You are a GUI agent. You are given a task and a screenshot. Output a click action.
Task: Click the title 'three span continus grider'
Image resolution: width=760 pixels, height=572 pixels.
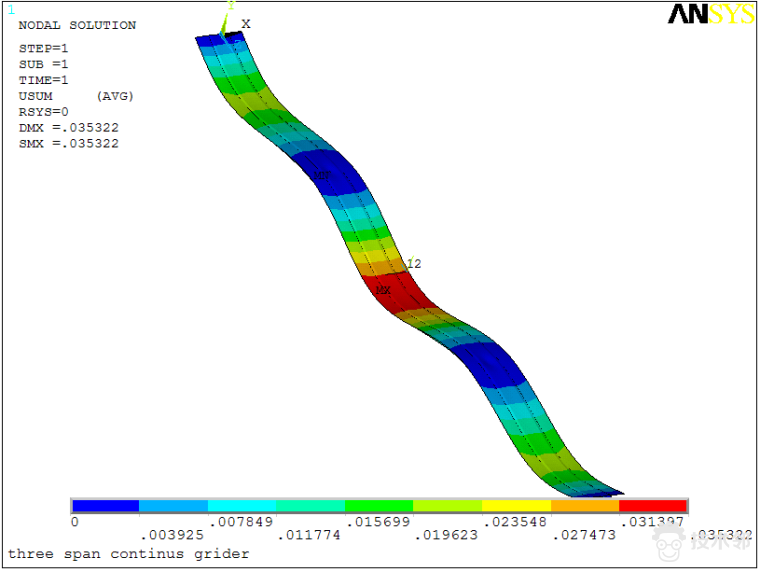tap(129, 553)
